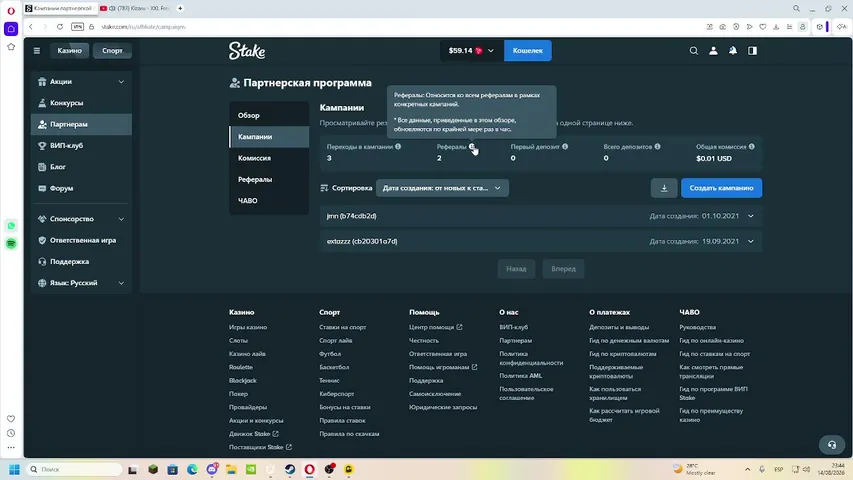Open the hamburger menu icon
Viewport: 853px width, 480px height.
36,51
